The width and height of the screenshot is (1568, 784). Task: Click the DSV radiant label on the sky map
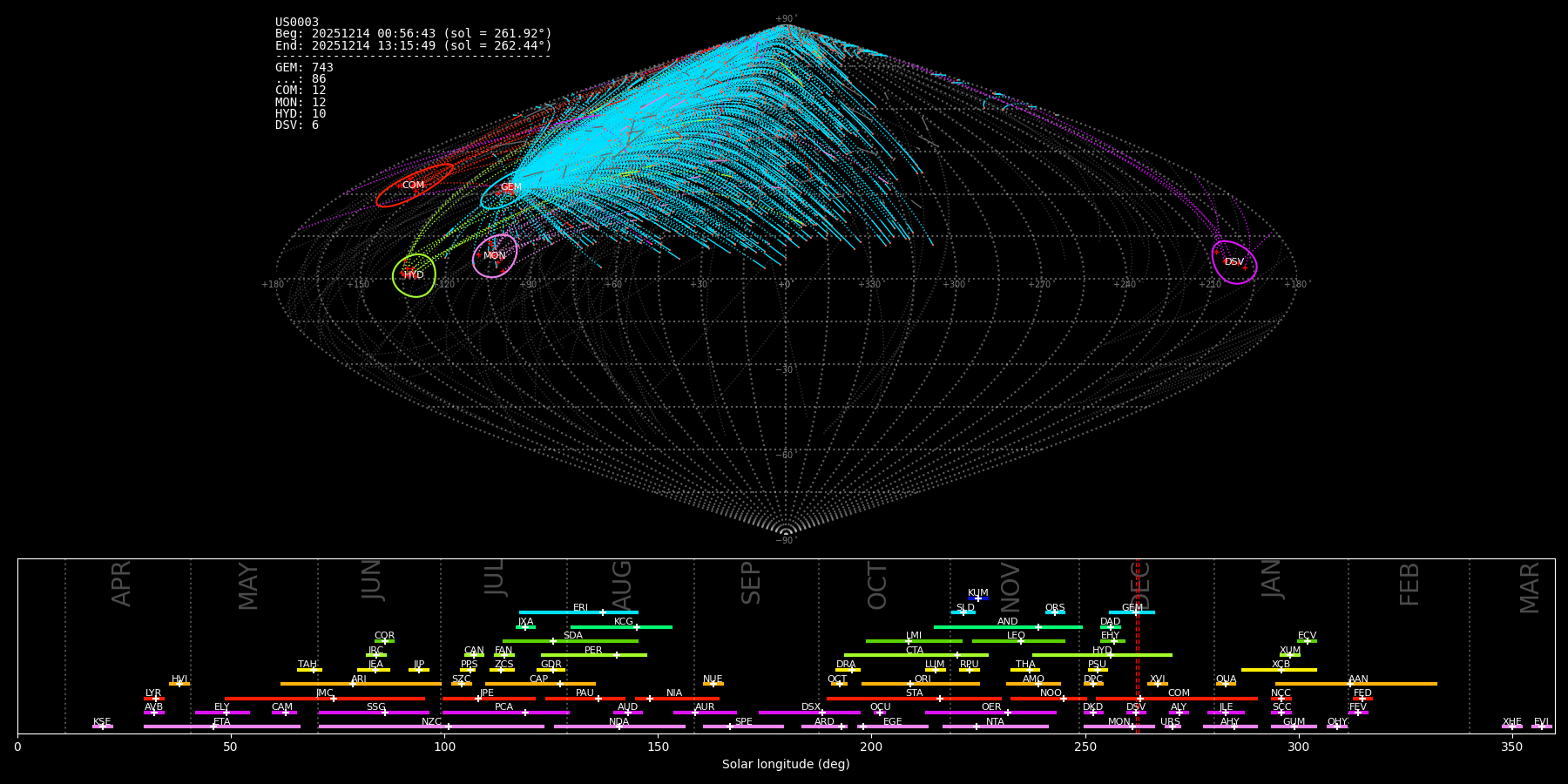pyautogui.click(x=1234, y=262)
